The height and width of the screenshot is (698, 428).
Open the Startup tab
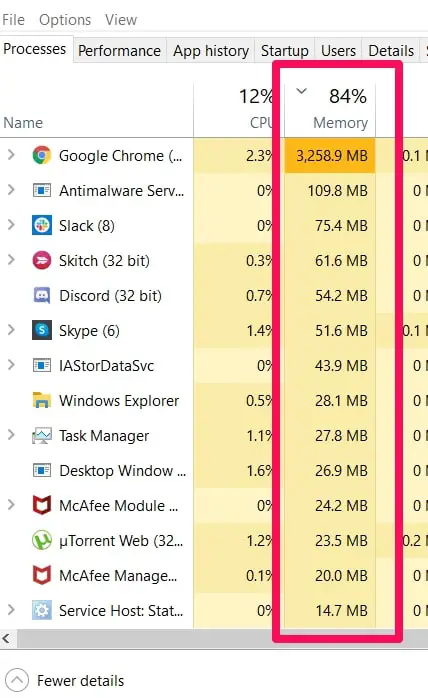coord(285,51)
